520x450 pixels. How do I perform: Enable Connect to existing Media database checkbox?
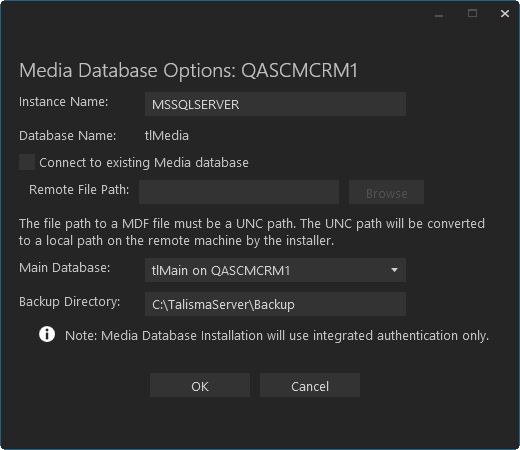pos(27,162)
